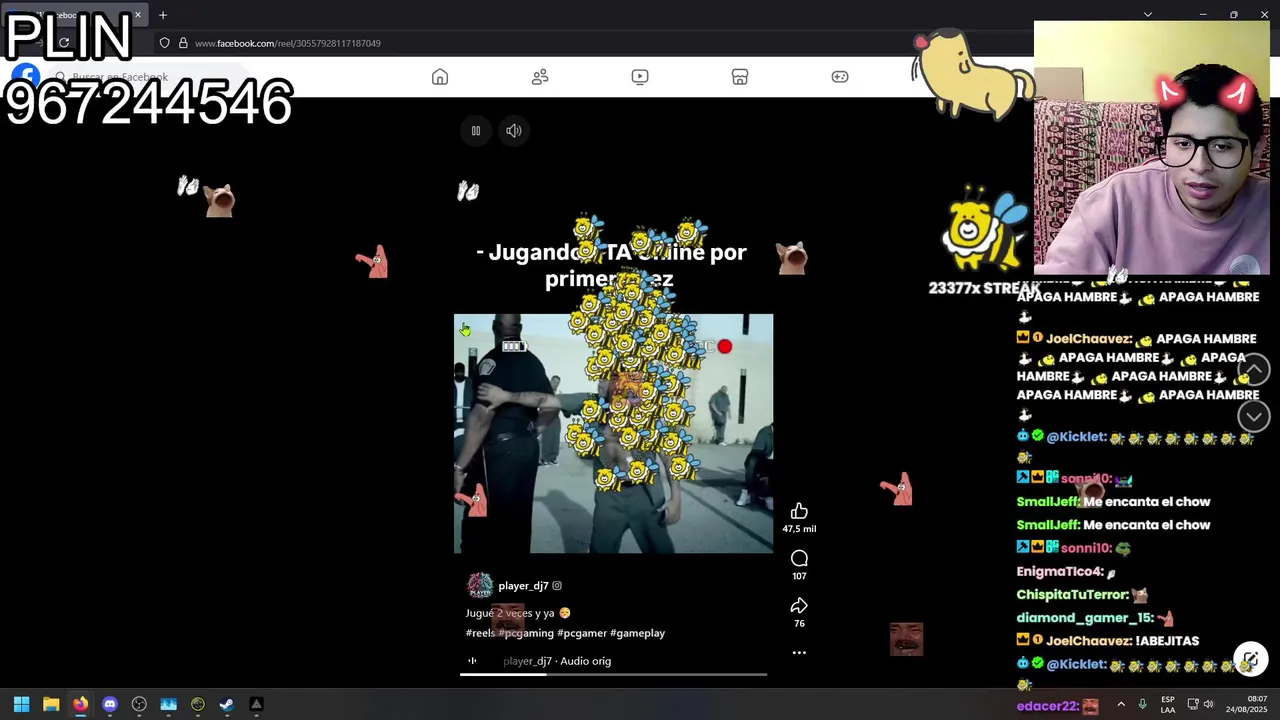
Task: Go to Facebook Home
Action: [x=440, y=77]
